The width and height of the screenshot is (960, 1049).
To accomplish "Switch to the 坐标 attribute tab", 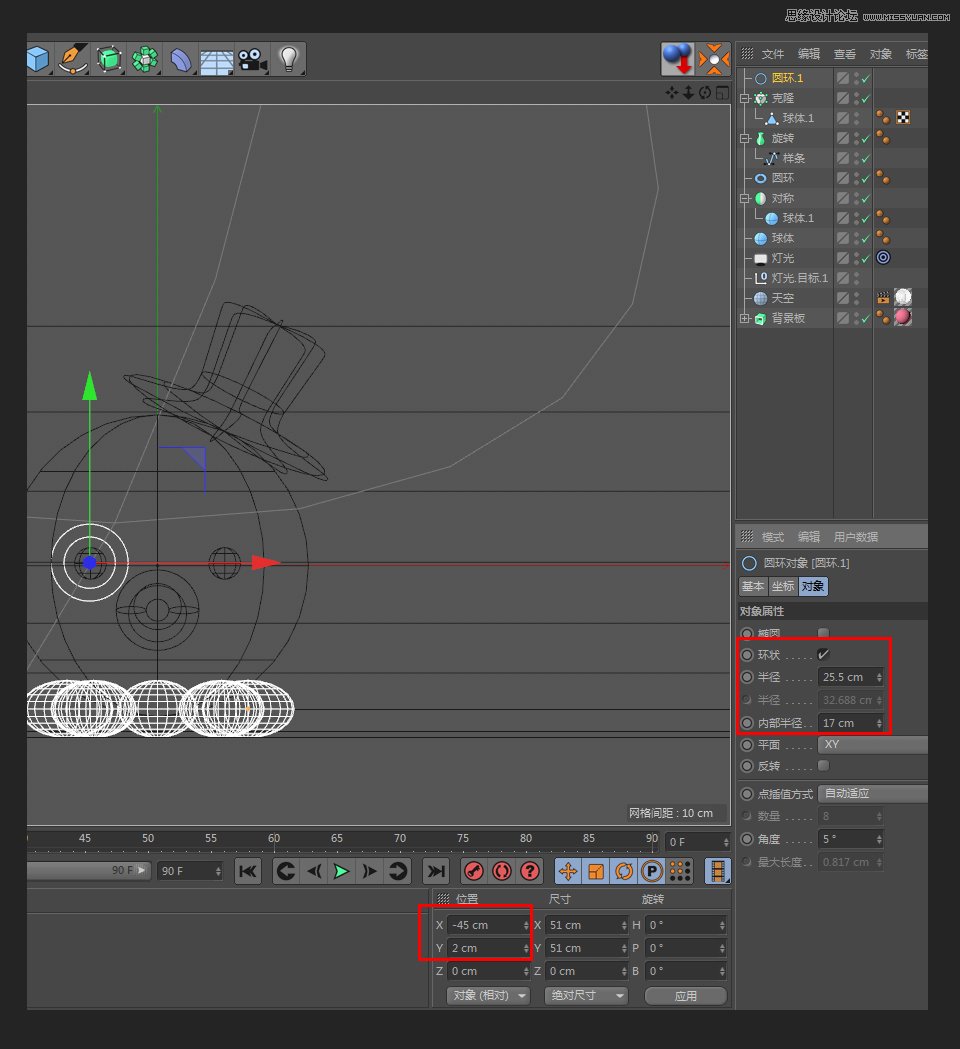I will pos(782,587).
